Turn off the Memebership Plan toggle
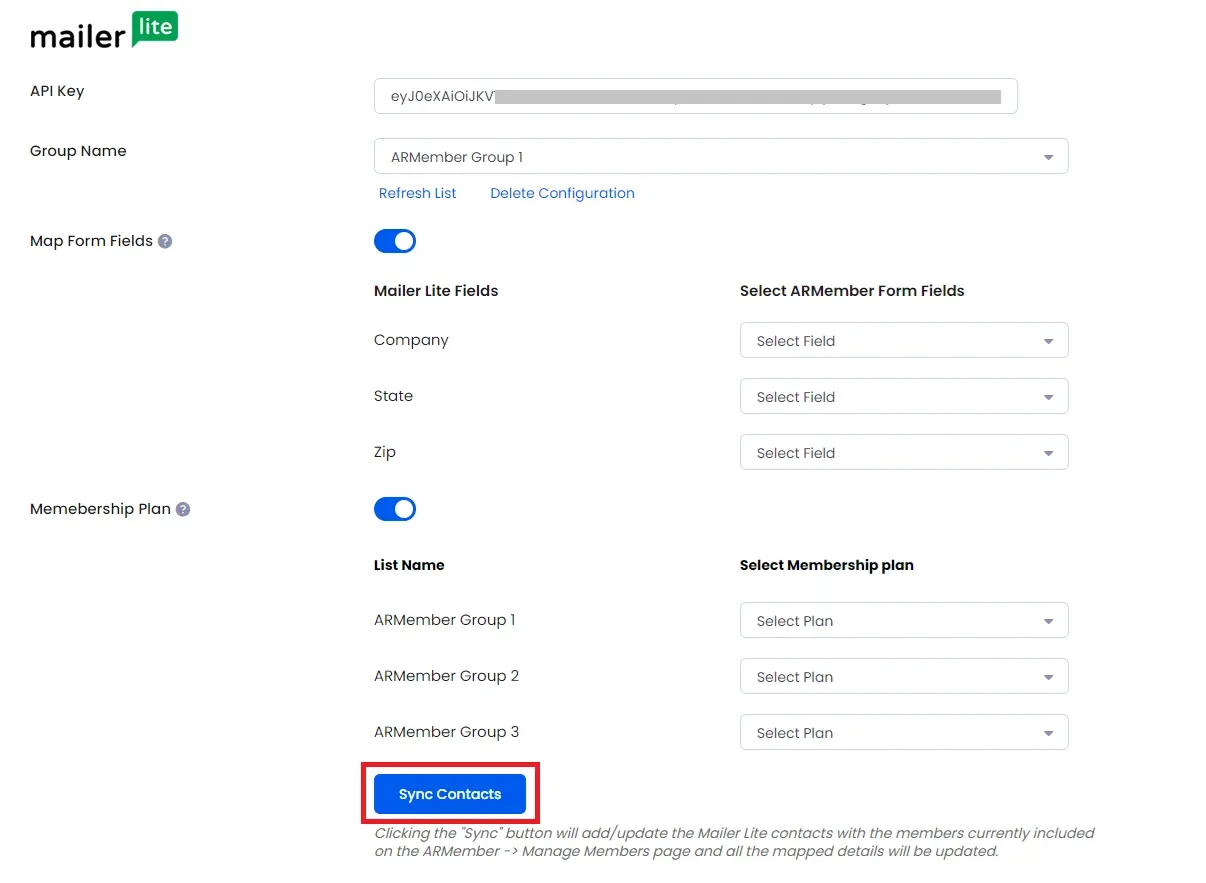The width and height of the screenshot is (1206, 883). (395, 509)
